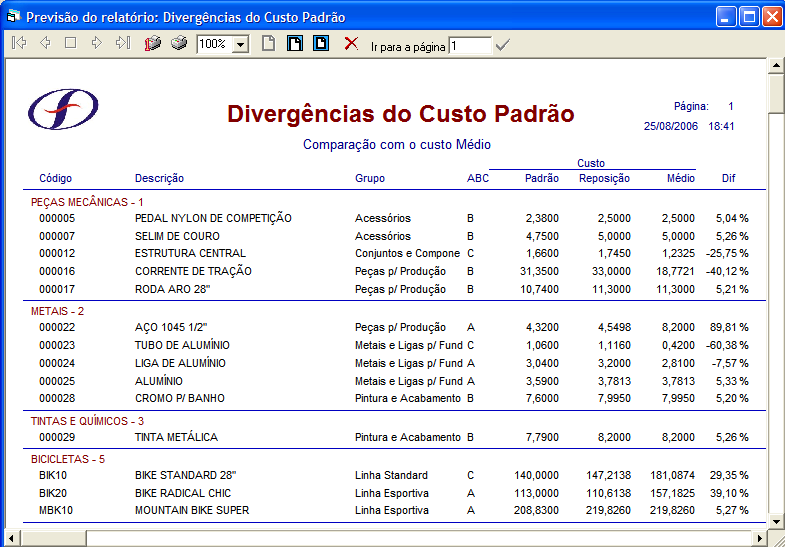Click the company logo in report header
This screenshot has height=547, width=785.
pos(63,109)
